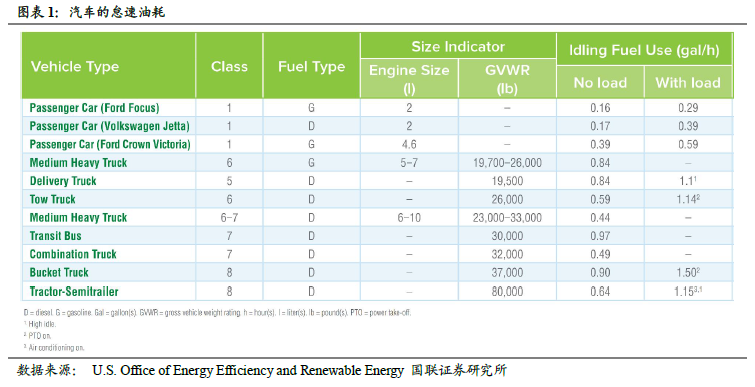The height and width of the screenshot is (387, 755).
Task: Select the Combination Truck row label
Action: click(x=73, y=254)
